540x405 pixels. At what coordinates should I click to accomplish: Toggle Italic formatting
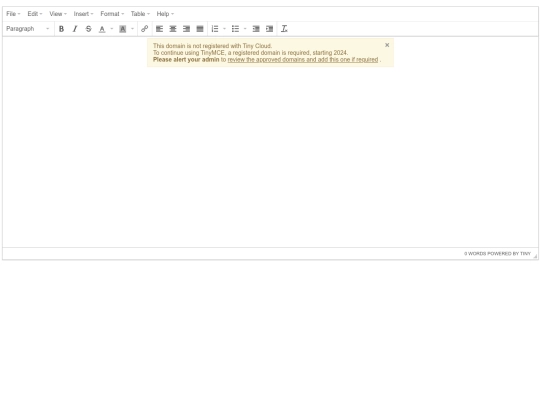75,29
